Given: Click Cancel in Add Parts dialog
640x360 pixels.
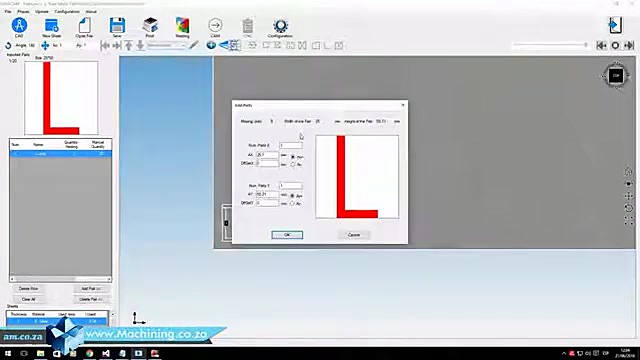Looking at the screenshot, I should [354, 235].
